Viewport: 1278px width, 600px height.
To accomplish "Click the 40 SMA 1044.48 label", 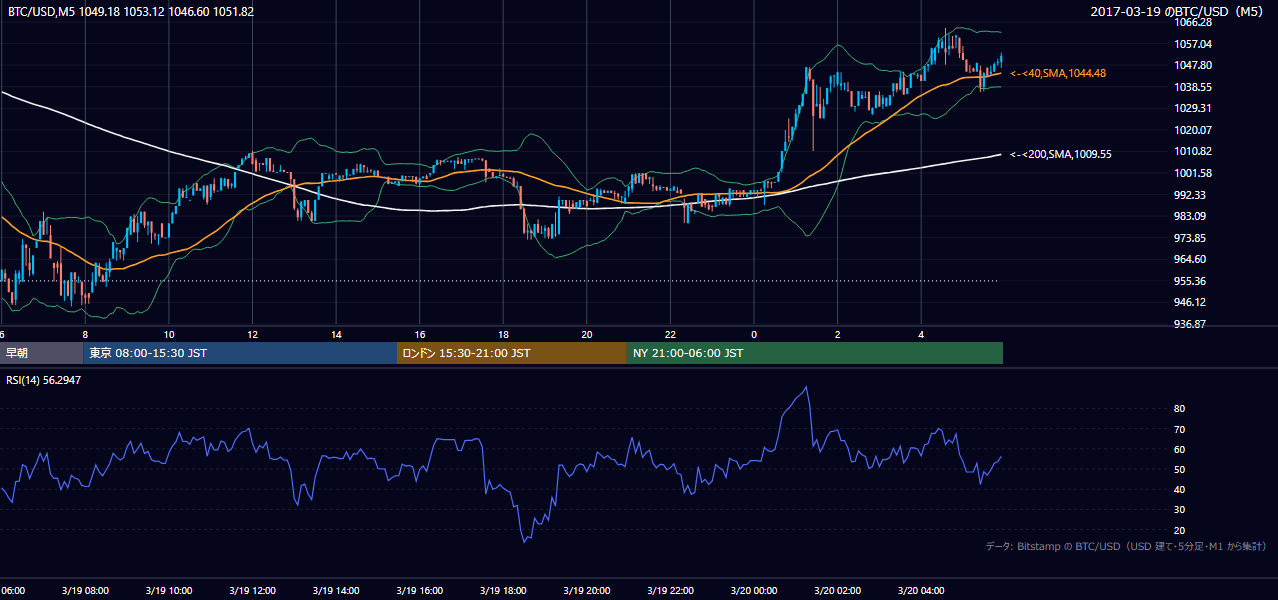I will [1058, 73].
